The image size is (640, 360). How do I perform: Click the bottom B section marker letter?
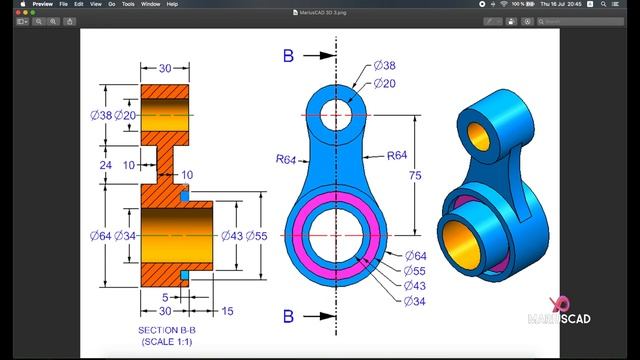tap(288, 316)
